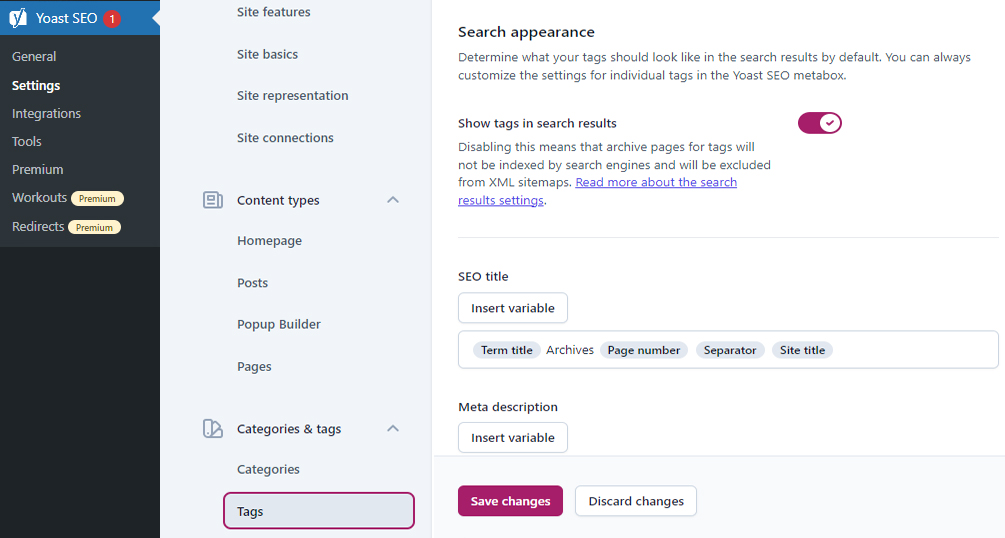Viewport: 1005px width, 538px height.
Task: Select Yoast SEO top menu item
Action: click(79, 18)
